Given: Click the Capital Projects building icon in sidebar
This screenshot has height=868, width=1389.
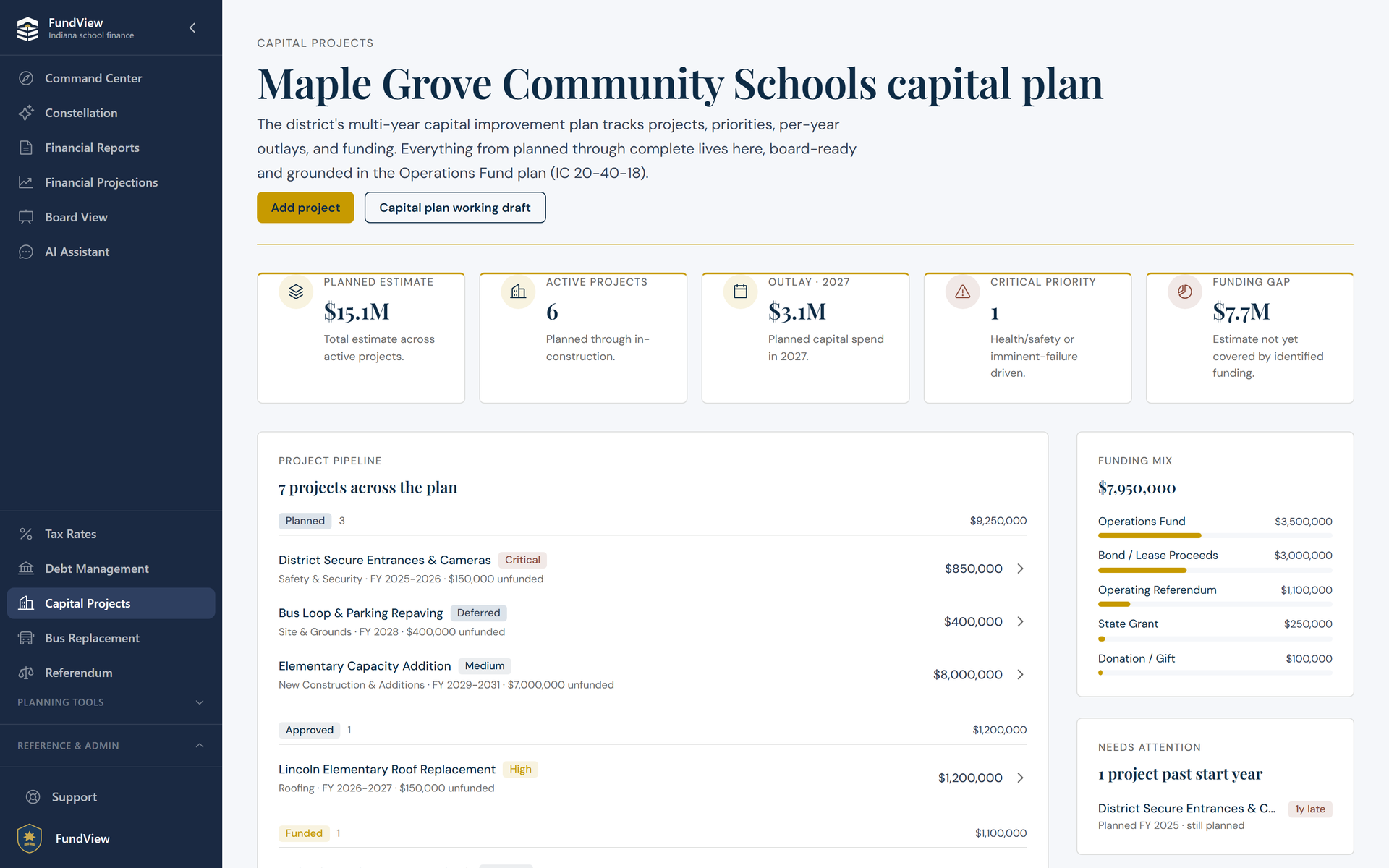Looking at the screenshot, I should click(x=26, y=603).
